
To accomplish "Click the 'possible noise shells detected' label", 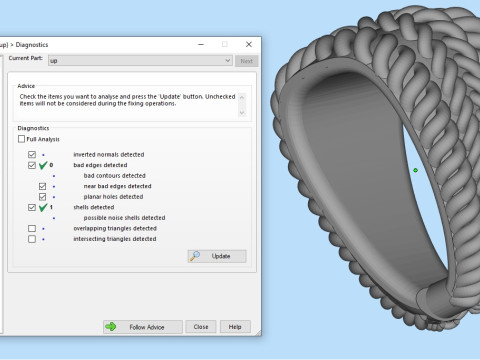I will 124,218.
